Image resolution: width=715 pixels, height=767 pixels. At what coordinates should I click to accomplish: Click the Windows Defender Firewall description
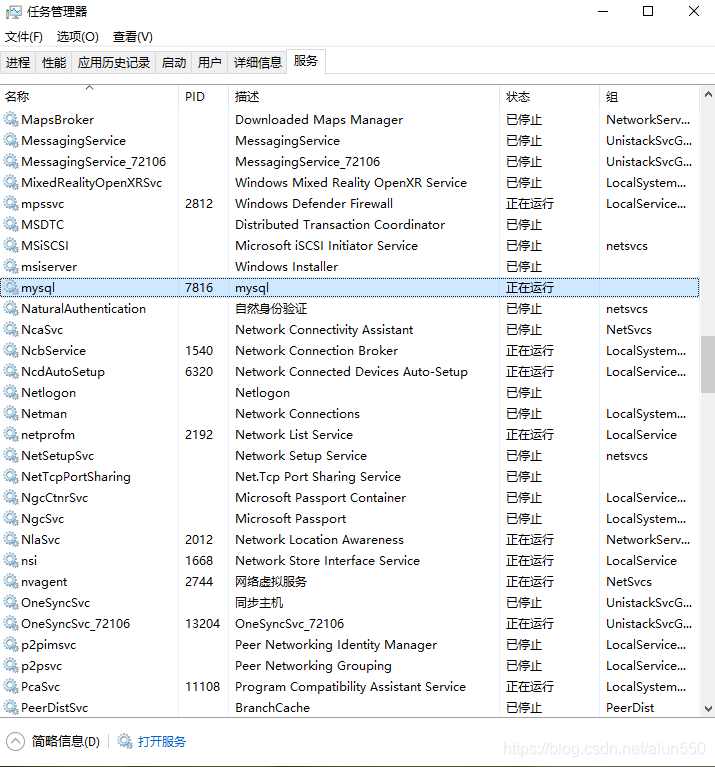(x=314, y=203)
